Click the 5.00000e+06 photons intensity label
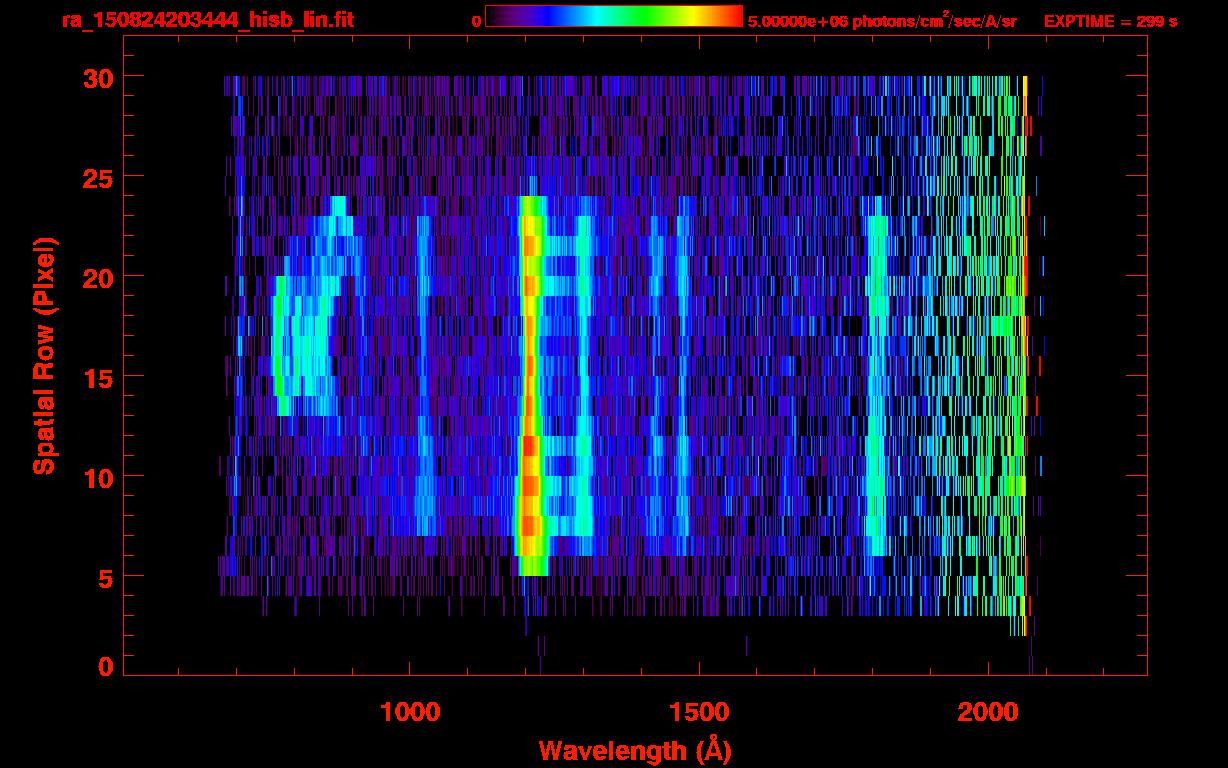Image resolution: width=1228 pixels, height=768 pixels. point(882,21)
